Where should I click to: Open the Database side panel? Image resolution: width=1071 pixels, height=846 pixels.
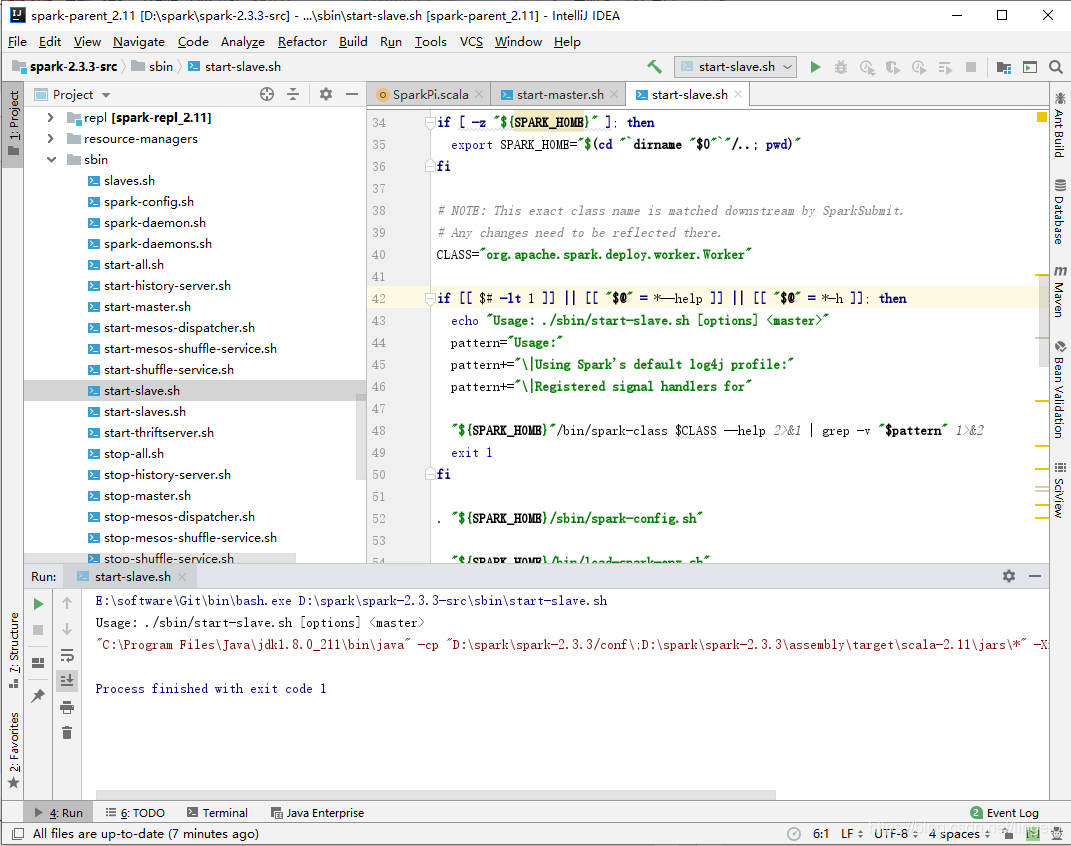[1059, 212]
